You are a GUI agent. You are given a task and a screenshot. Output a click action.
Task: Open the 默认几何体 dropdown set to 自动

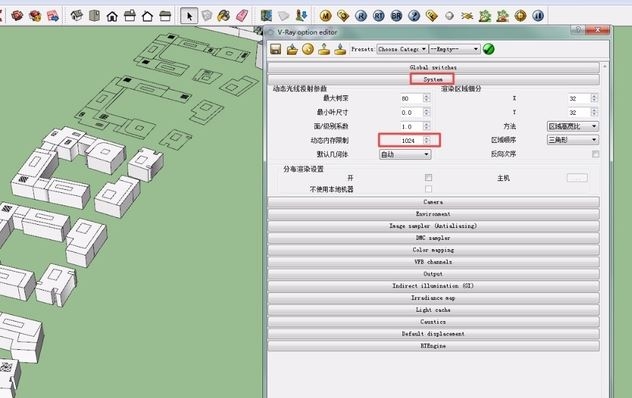[x=405, y=154]
